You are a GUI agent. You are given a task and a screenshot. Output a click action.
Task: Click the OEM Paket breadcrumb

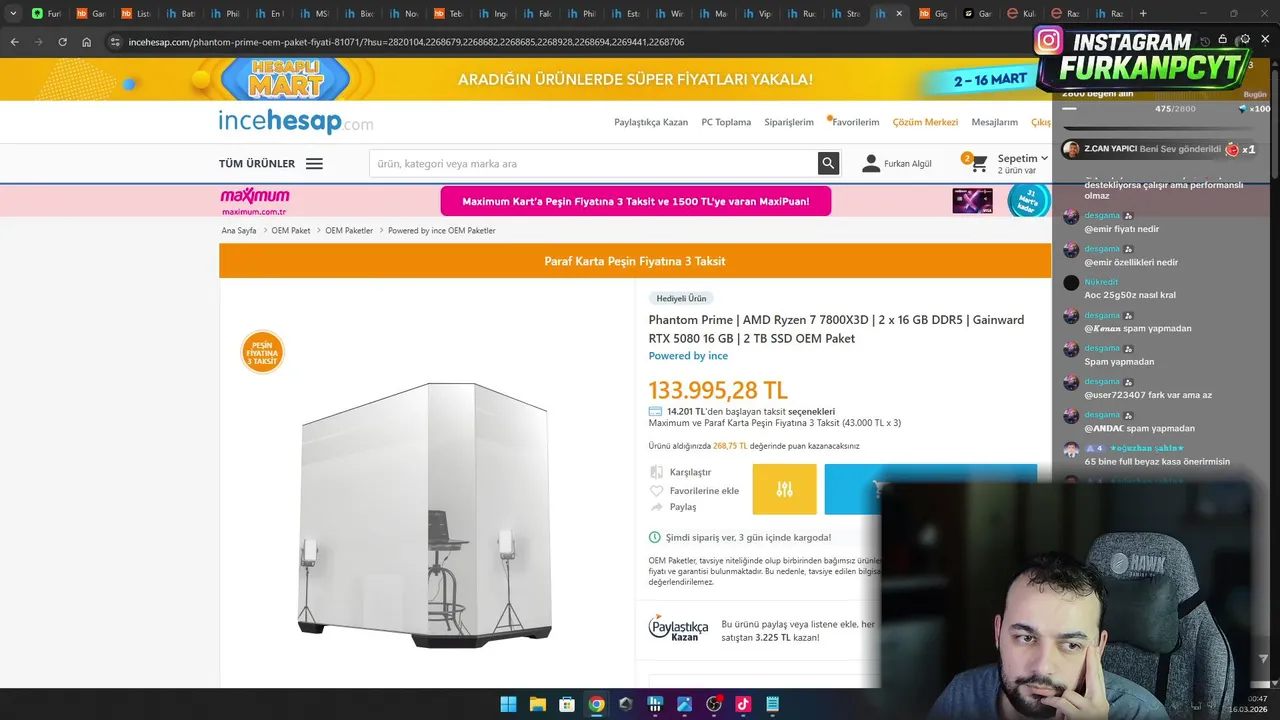[291, 230]
